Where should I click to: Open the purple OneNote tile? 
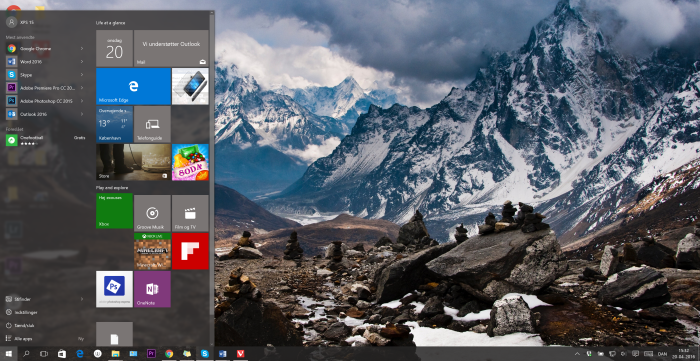click(152, 289)
